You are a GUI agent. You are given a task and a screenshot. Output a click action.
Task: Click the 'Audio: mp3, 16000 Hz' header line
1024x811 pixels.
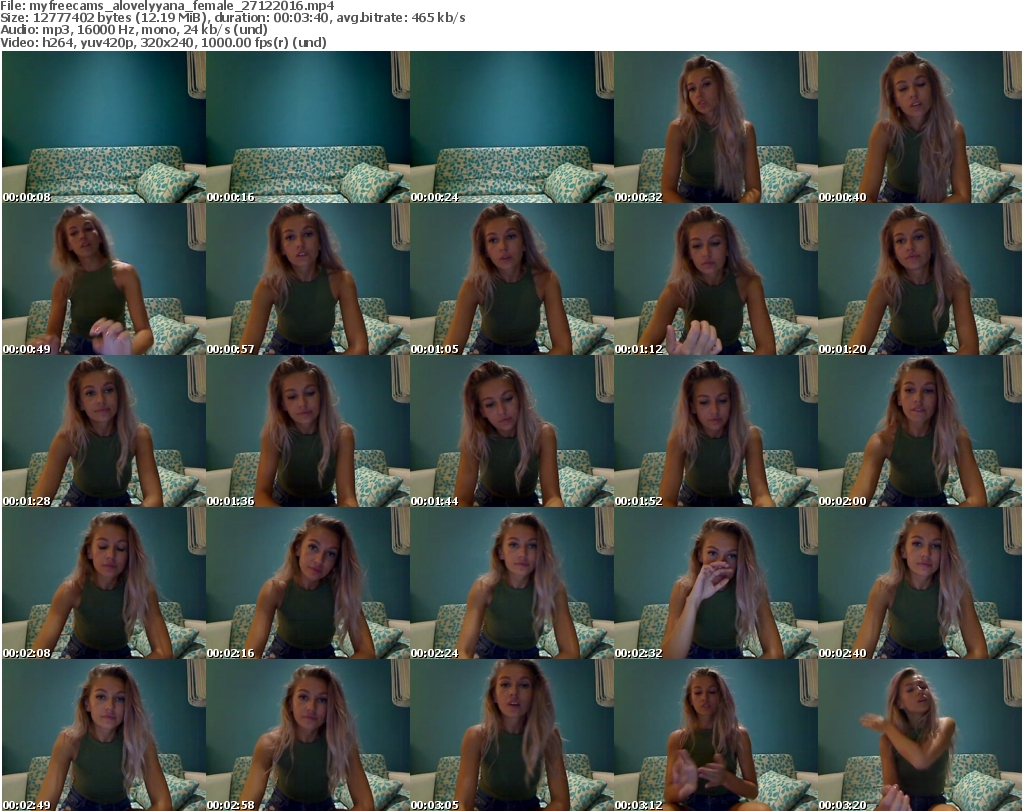pyautogui.click(x=134, y=30)
